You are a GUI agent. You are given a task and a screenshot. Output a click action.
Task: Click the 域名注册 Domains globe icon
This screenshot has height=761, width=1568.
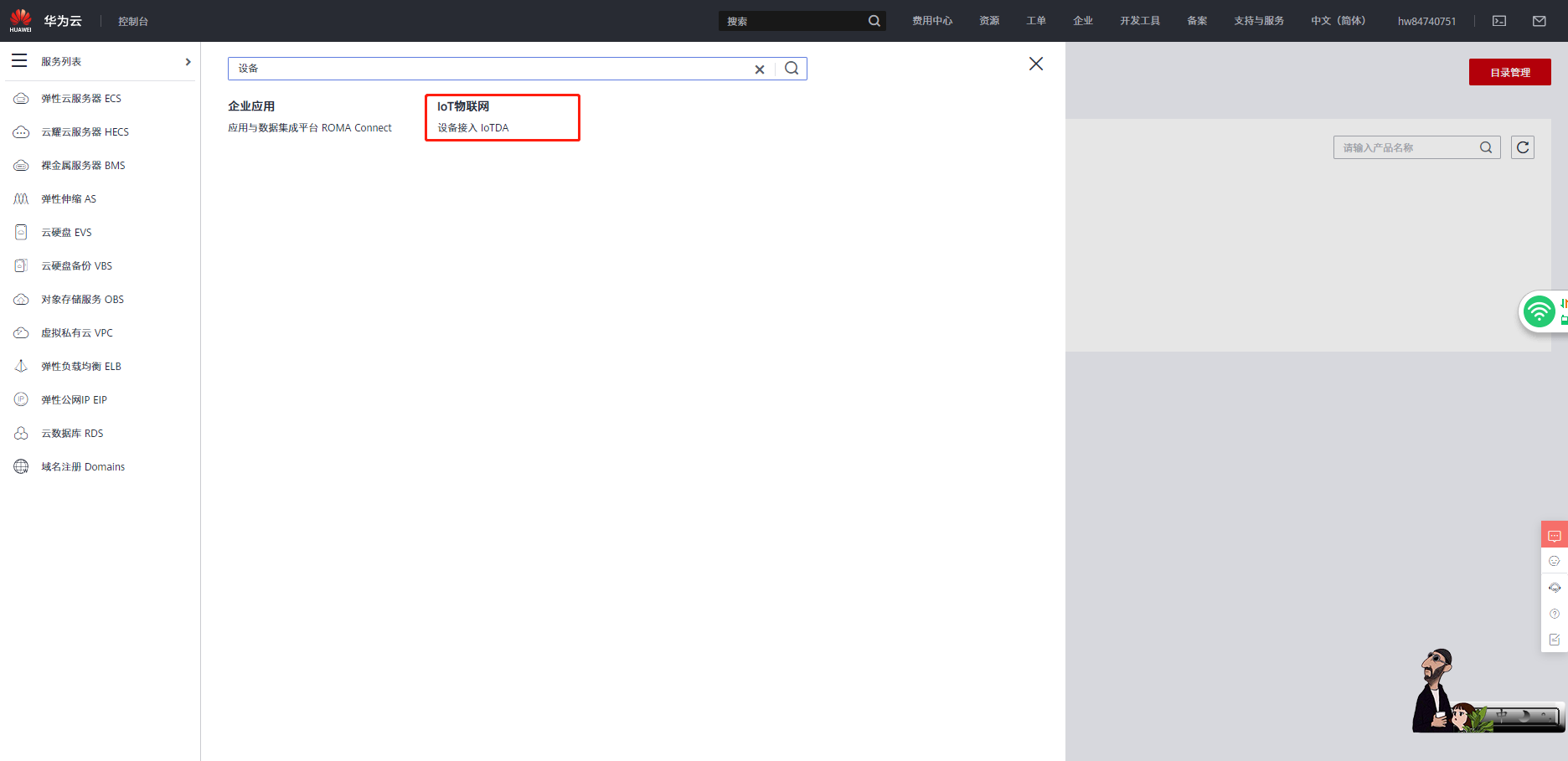tap(21, 467)
